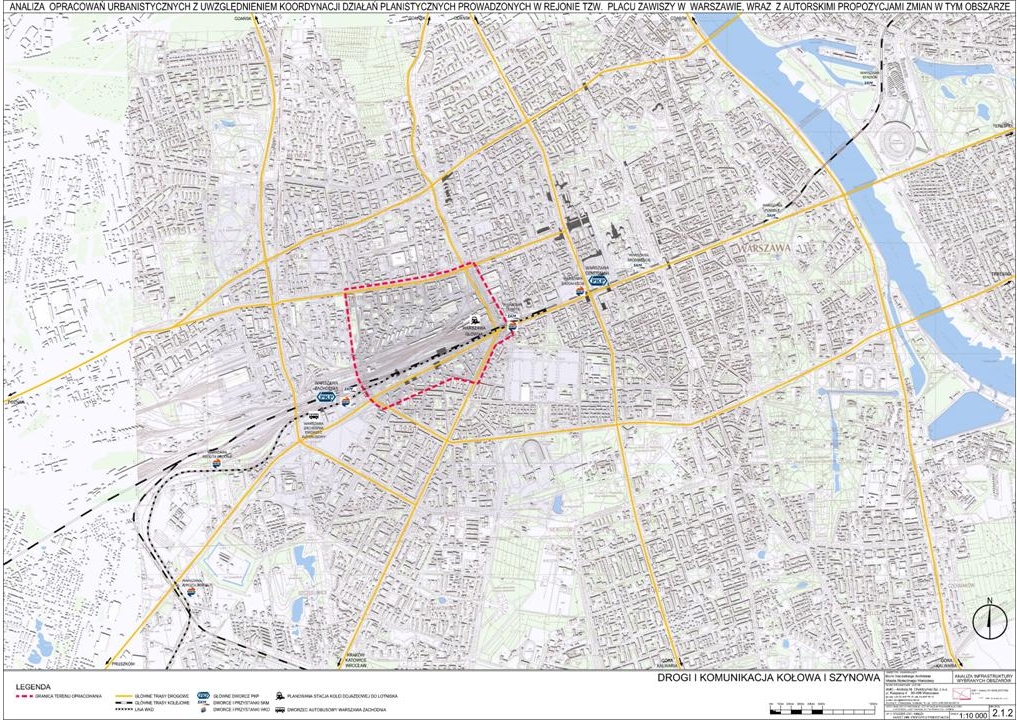Screen dimensions: 1017x720
Task: Click the planned airport rail station icon on map
Action: coord(475,320)
